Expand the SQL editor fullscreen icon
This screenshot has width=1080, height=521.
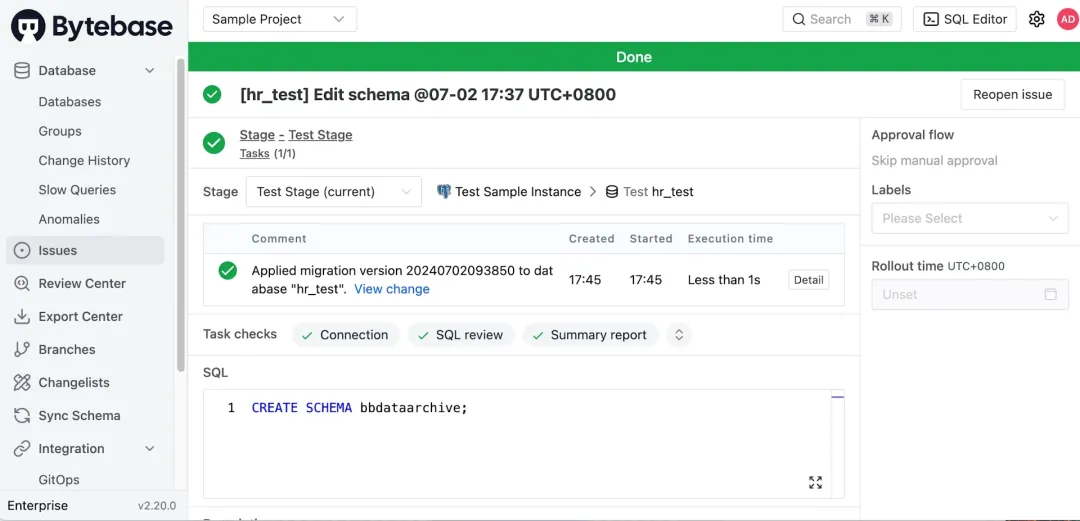point(815,482)
